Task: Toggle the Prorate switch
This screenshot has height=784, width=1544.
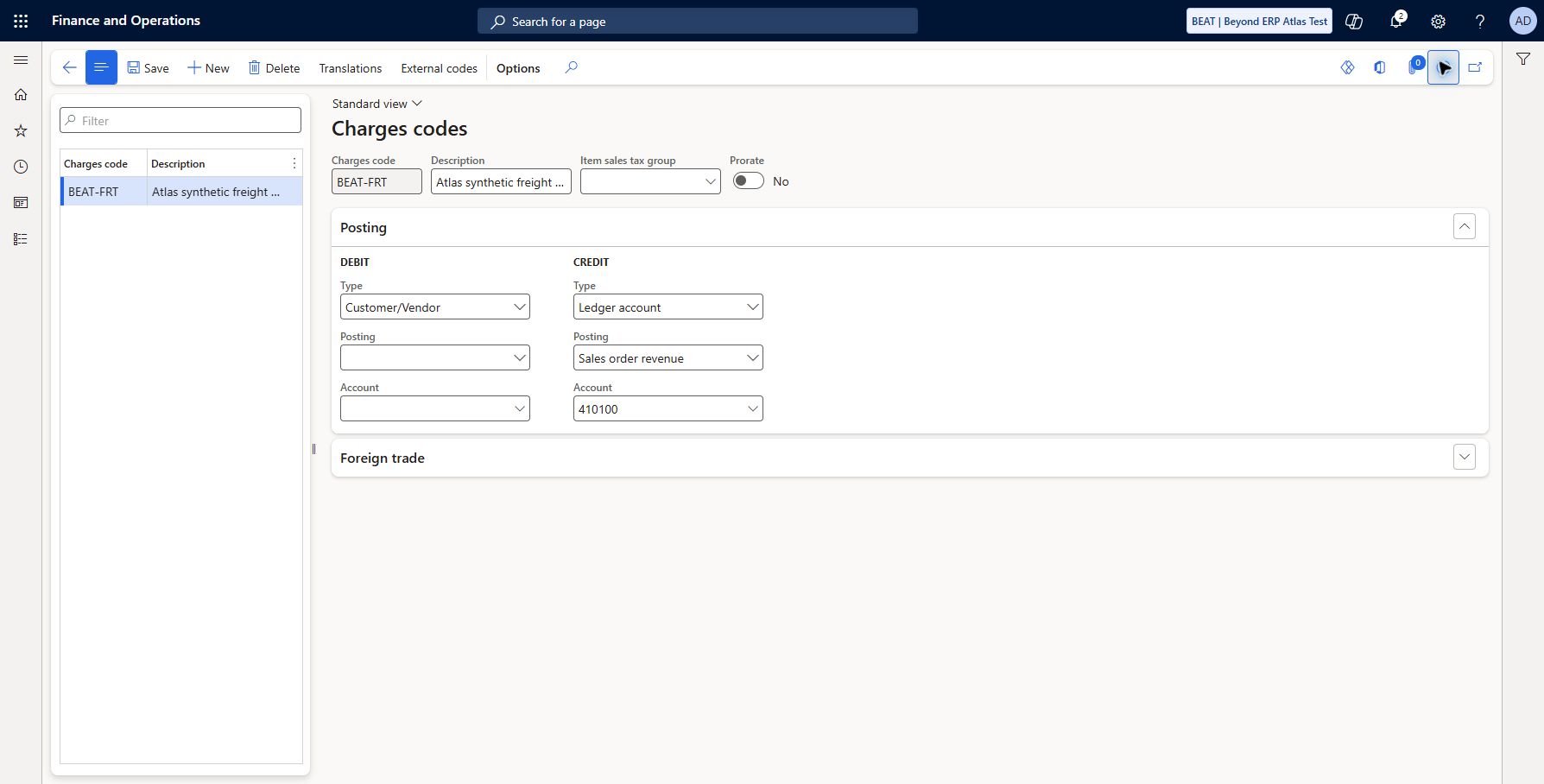Action: tap(749, 180)
